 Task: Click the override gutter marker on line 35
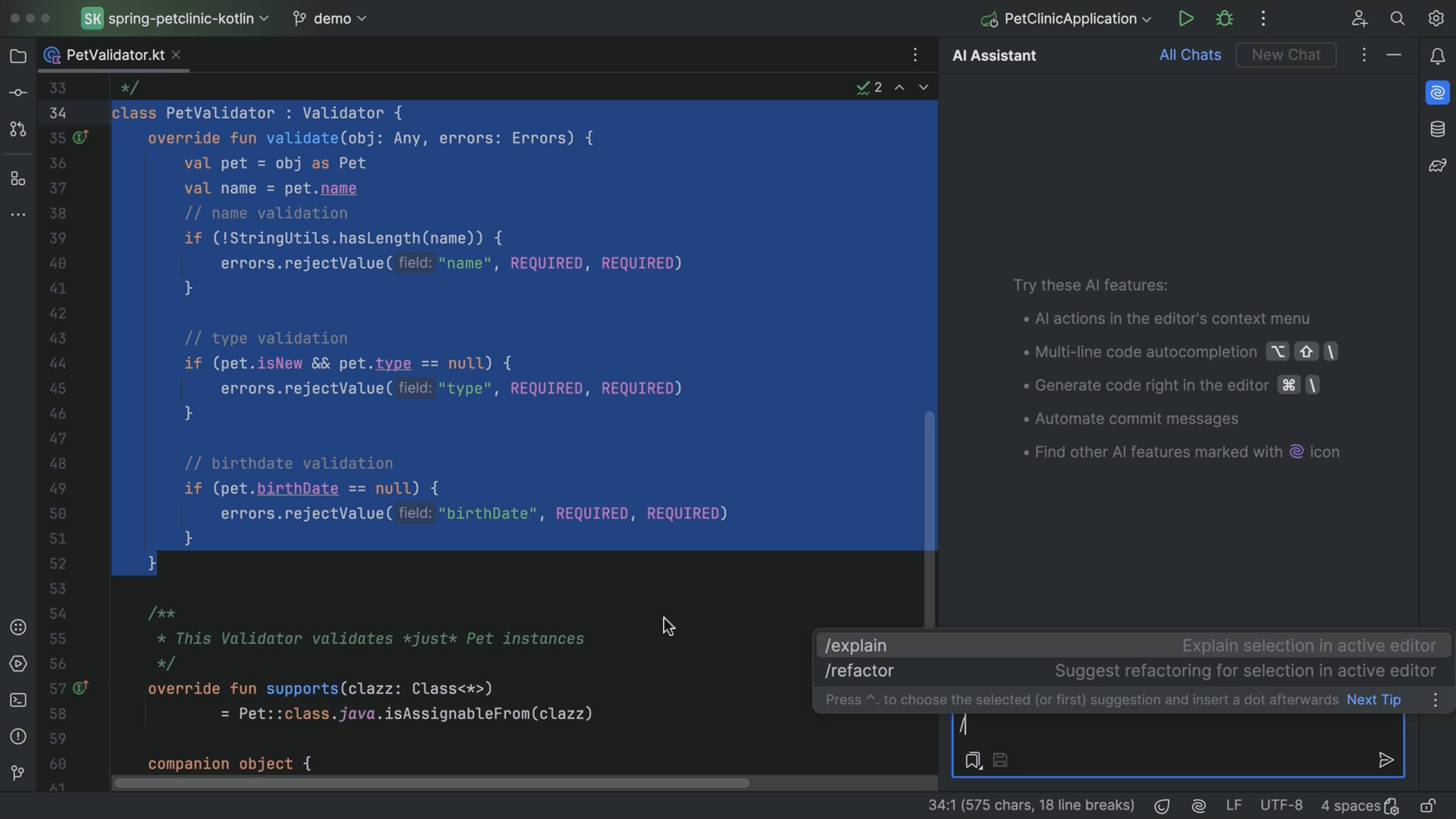[x=81, y=137]
